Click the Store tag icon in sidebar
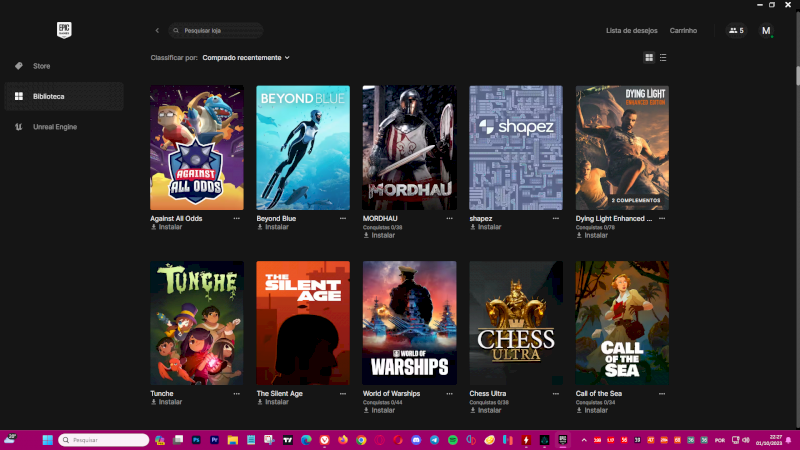 click(18, 66)
